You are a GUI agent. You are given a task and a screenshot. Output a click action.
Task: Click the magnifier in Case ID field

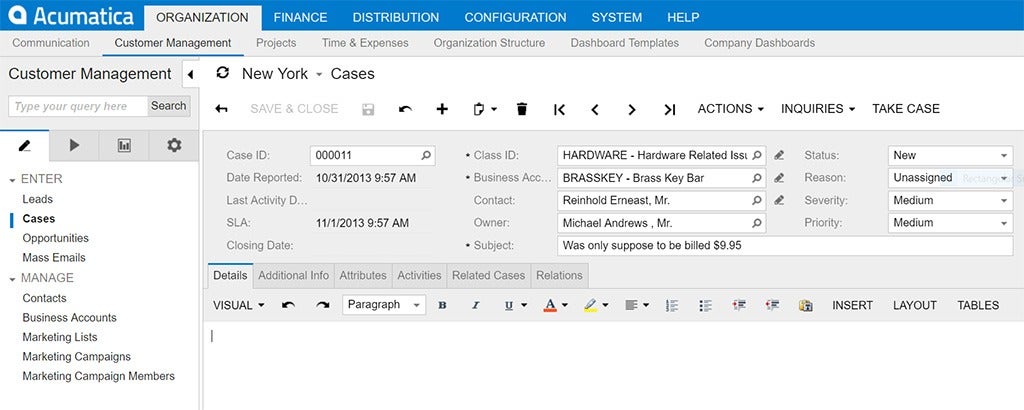coord(426,155)
